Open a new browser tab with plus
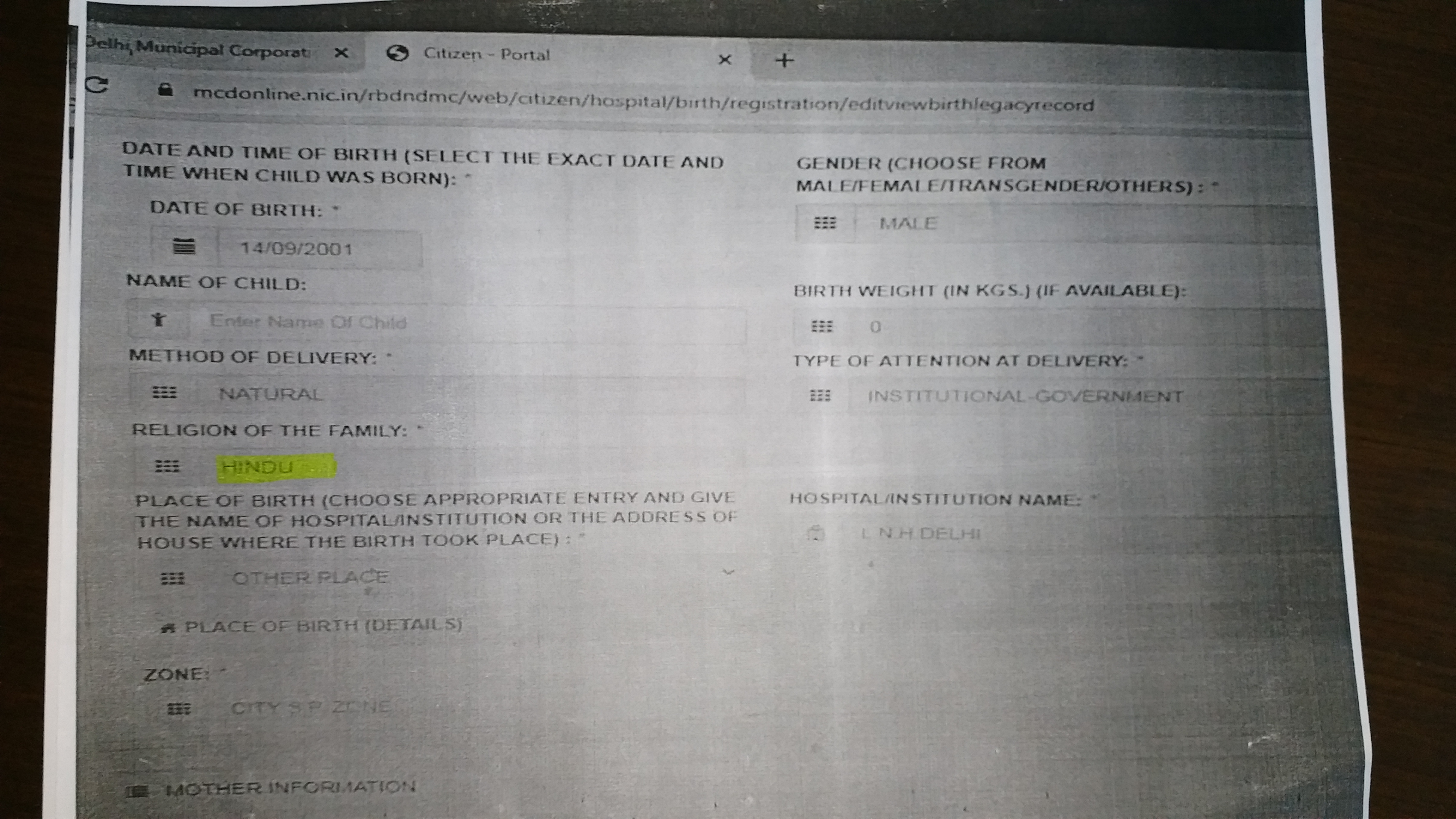The width and height of the screenshot is (1456, 819). pos(784,60)
